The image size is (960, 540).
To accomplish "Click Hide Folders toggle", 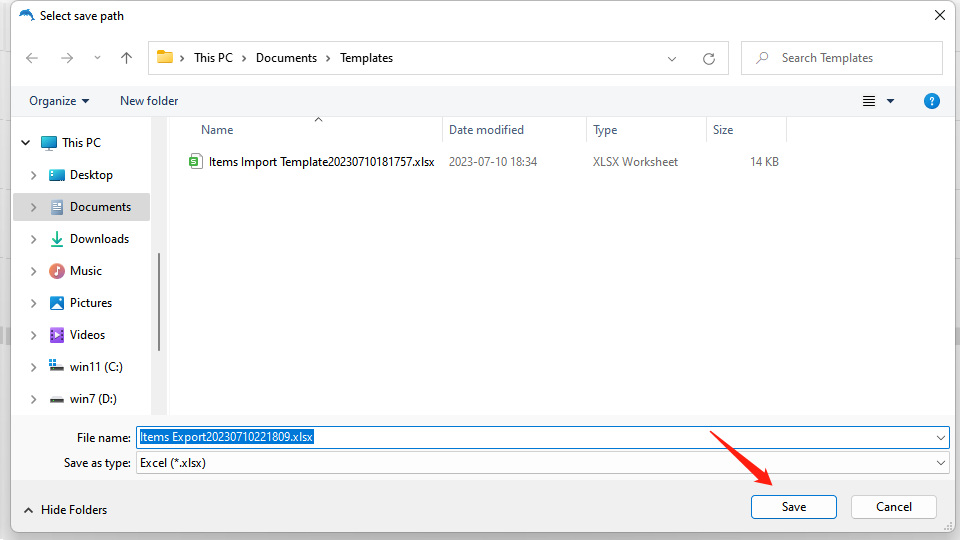I will point(65,510).
